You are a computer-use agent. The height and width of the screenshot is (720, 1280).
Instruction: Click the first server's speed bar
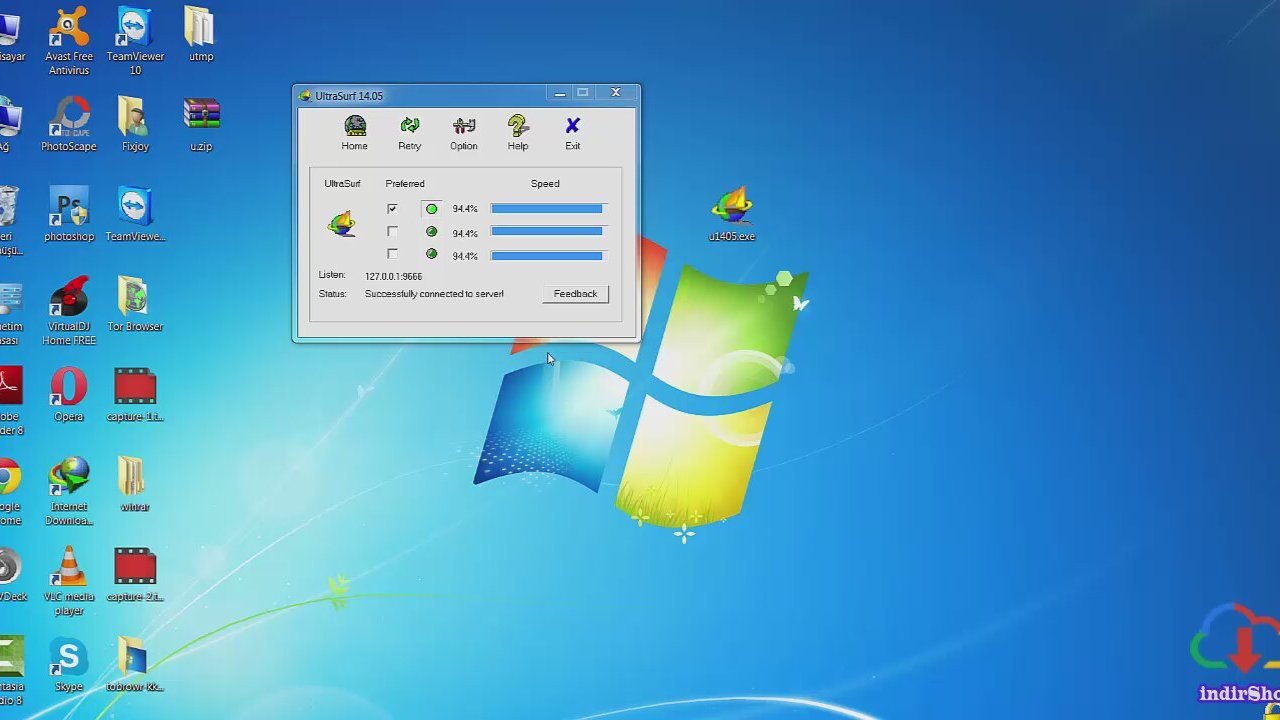click(x=547, y=209)
